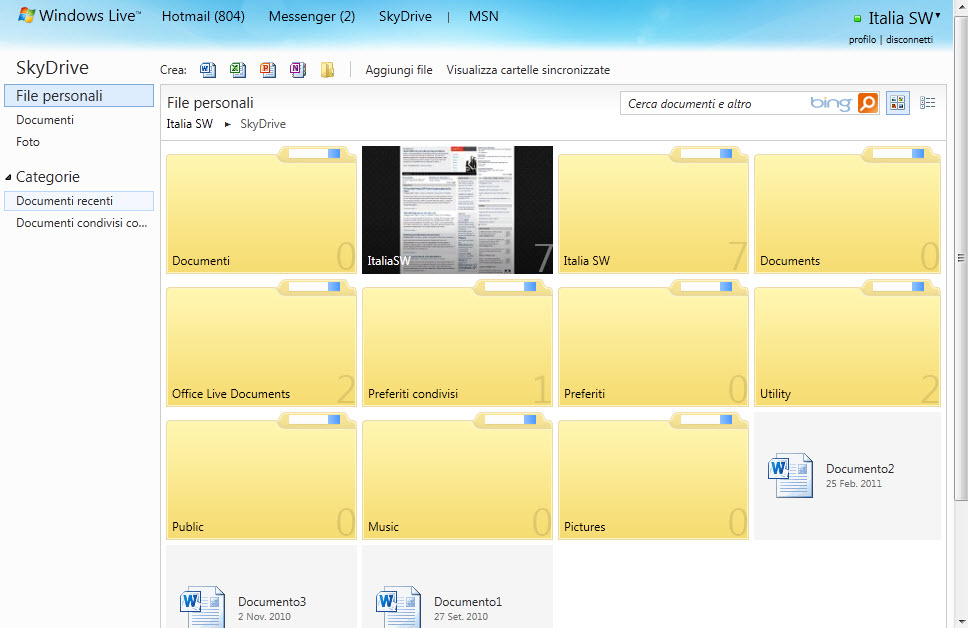Expand the Italia SW account menu
968x628 pixels.
[x=904, y=18]
